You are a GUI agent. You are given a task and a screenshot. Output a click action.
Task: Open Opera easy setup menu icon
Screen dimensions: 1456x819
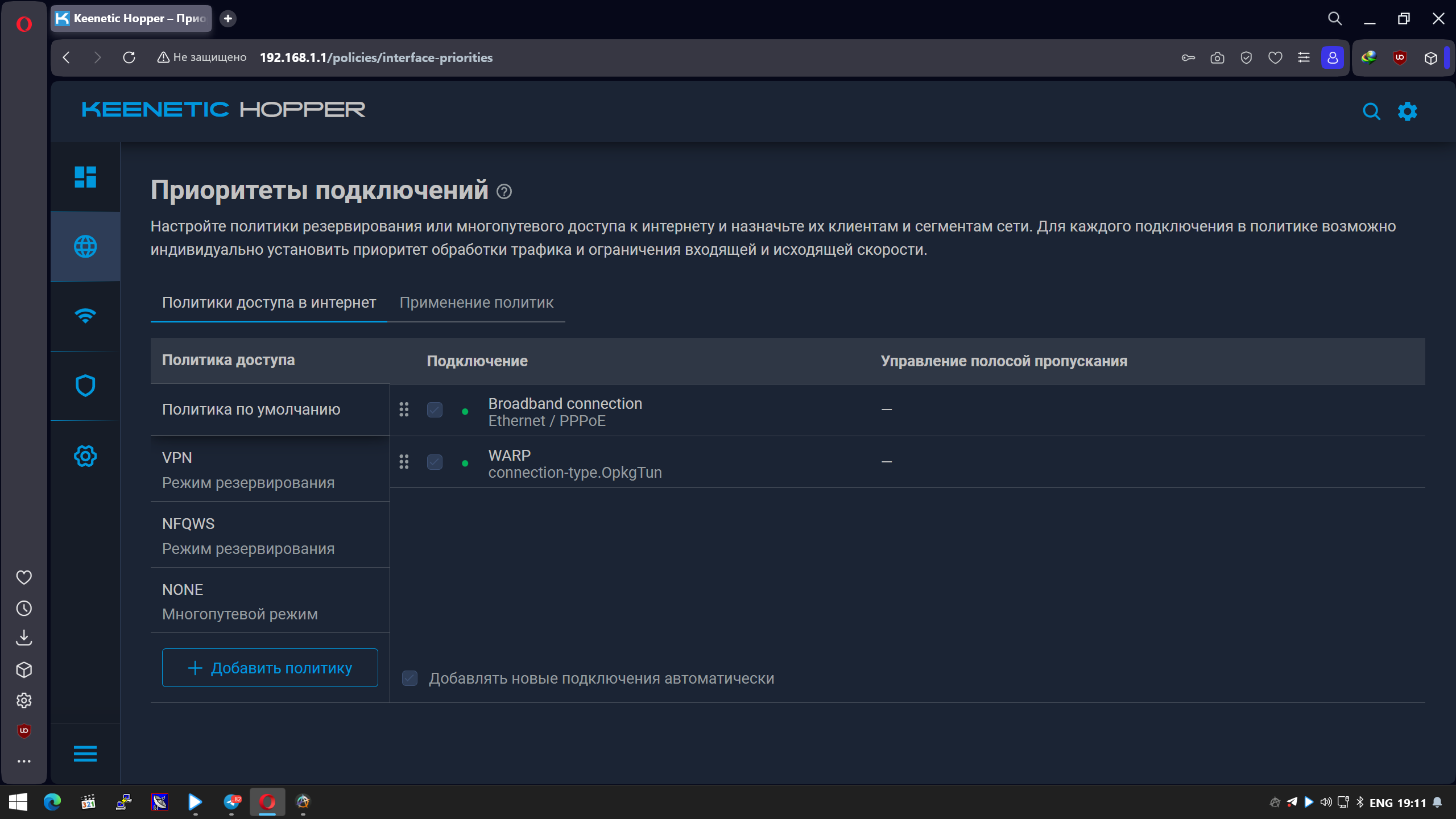pos(1304,57)
